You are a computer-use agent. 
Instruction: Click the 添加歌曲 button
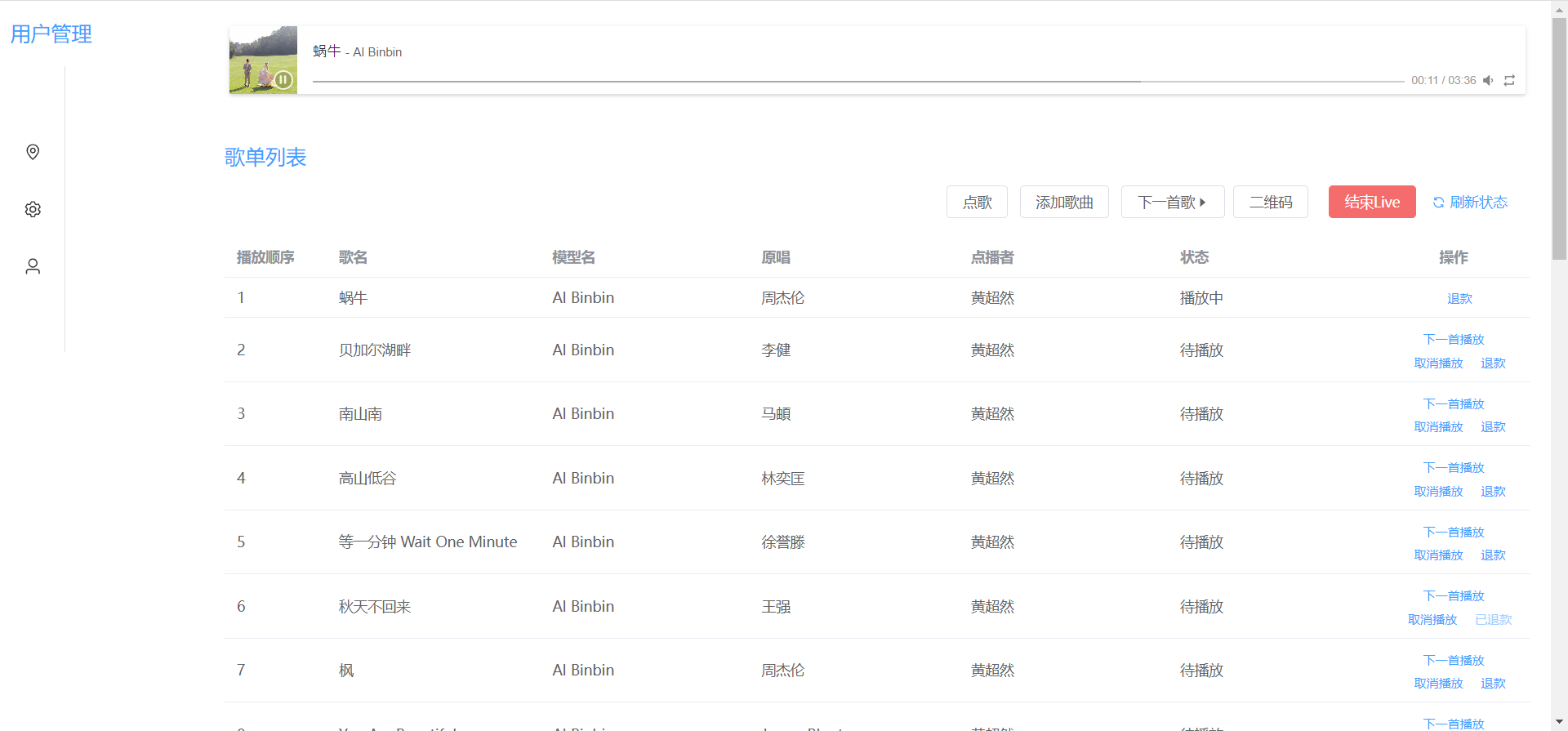(x=1064, y=202)
